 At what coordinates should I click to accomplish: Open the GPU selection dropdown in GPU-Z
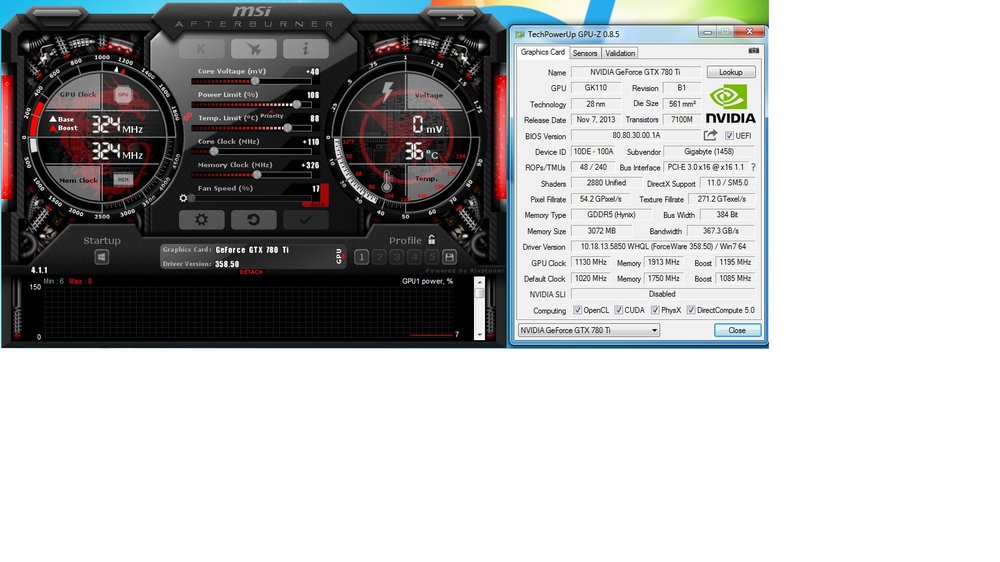[589, 330]
